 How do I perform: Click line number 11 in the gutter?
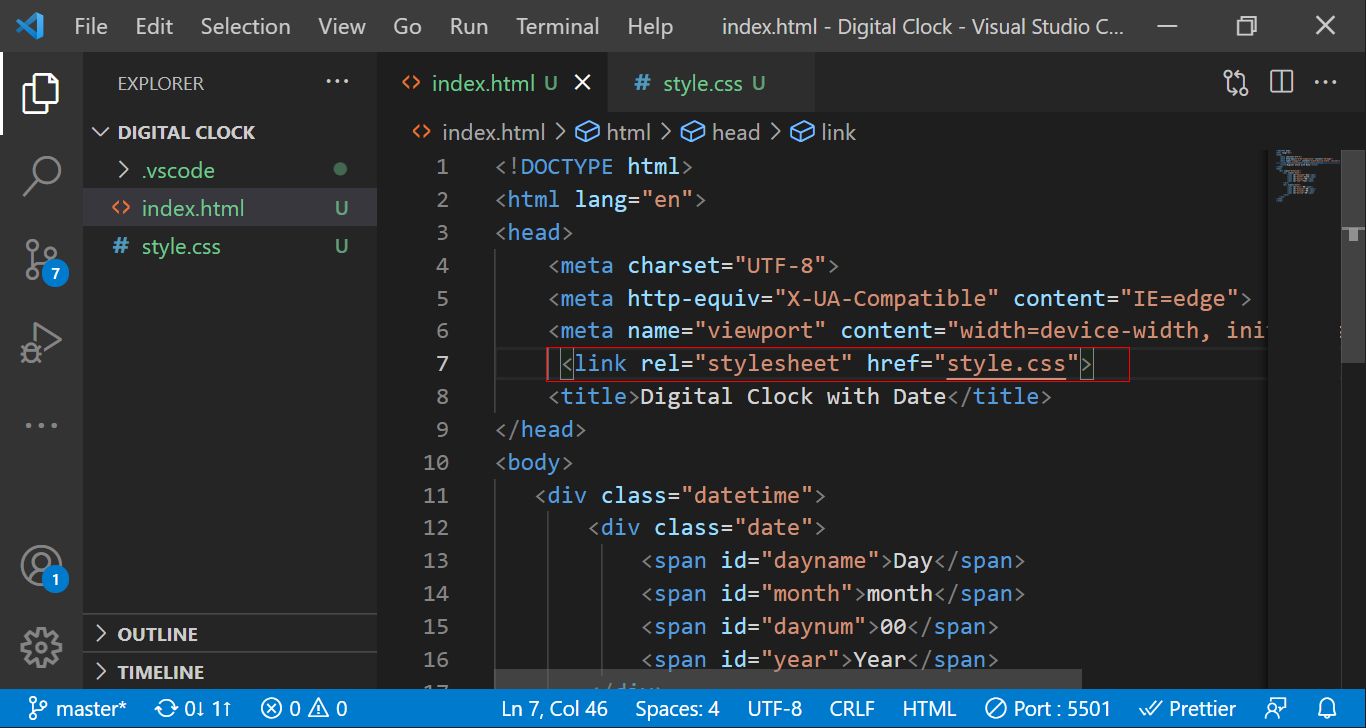436,495
